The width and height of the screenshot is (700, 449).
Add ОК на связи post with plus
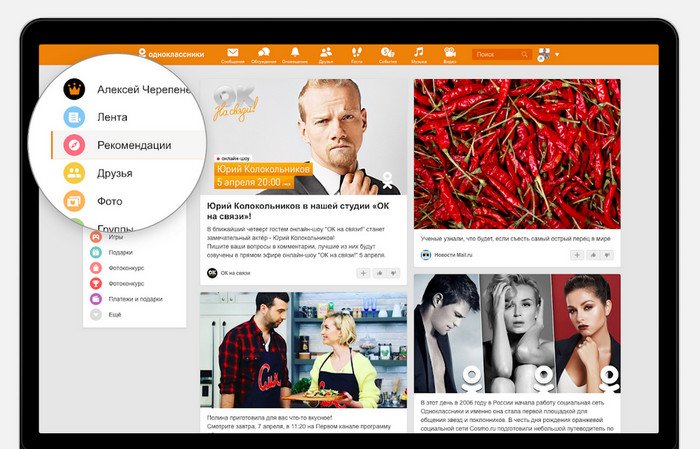click(363, 273)
